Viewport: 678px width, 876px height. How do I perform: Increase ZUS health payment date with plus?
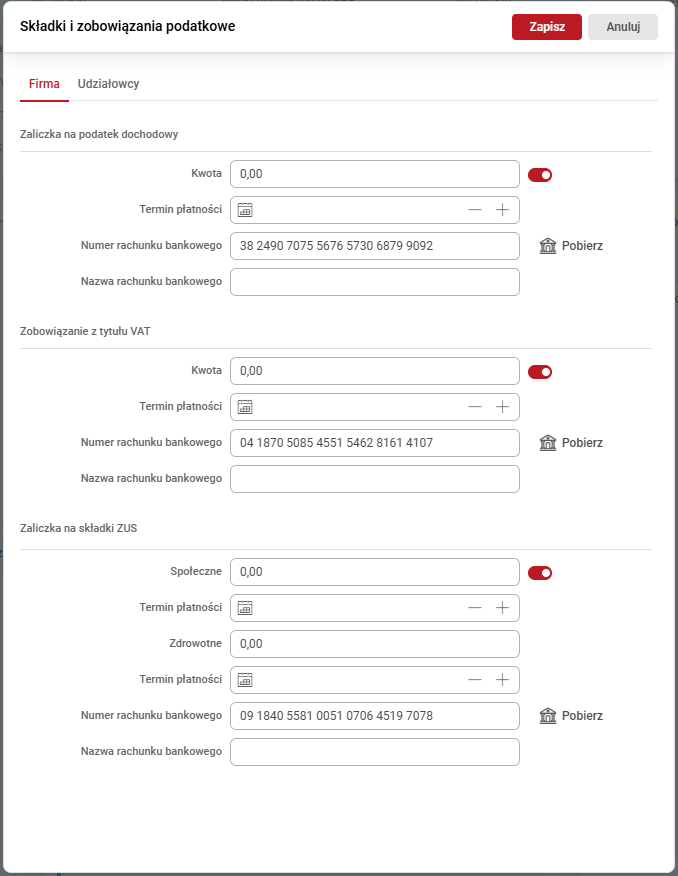pyautogui.click(x=502, y=680)
